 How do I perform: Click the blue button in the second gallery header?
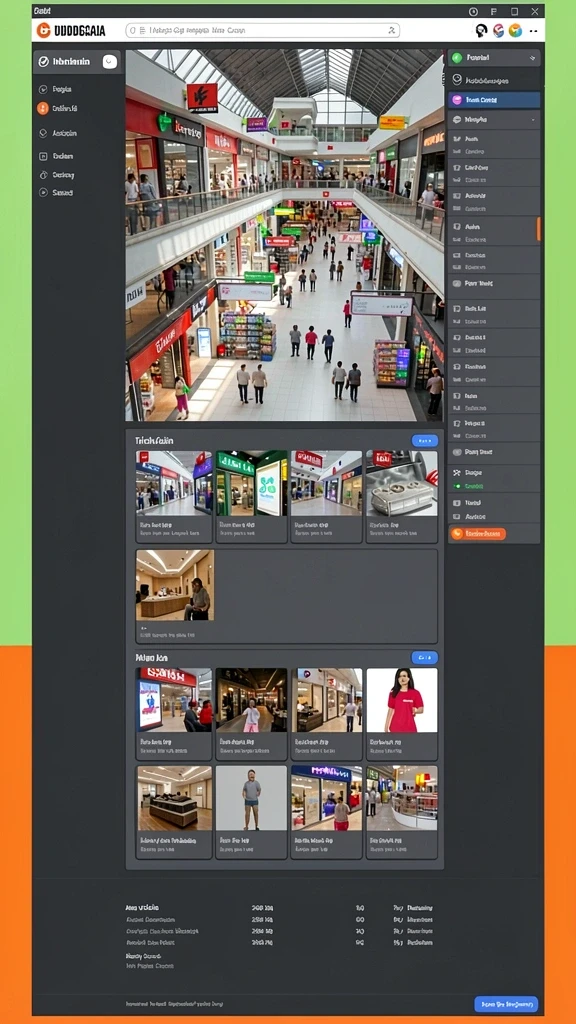(424, 658)
